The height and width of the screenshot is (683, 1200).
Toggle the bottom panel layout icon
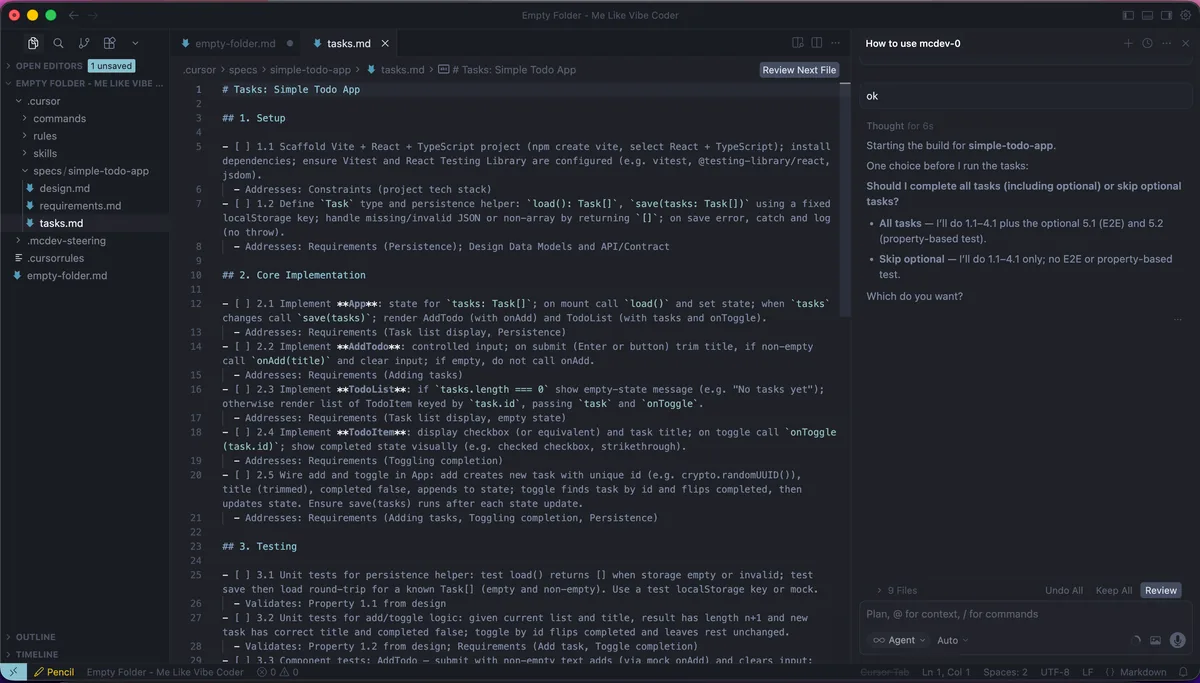1148,15
